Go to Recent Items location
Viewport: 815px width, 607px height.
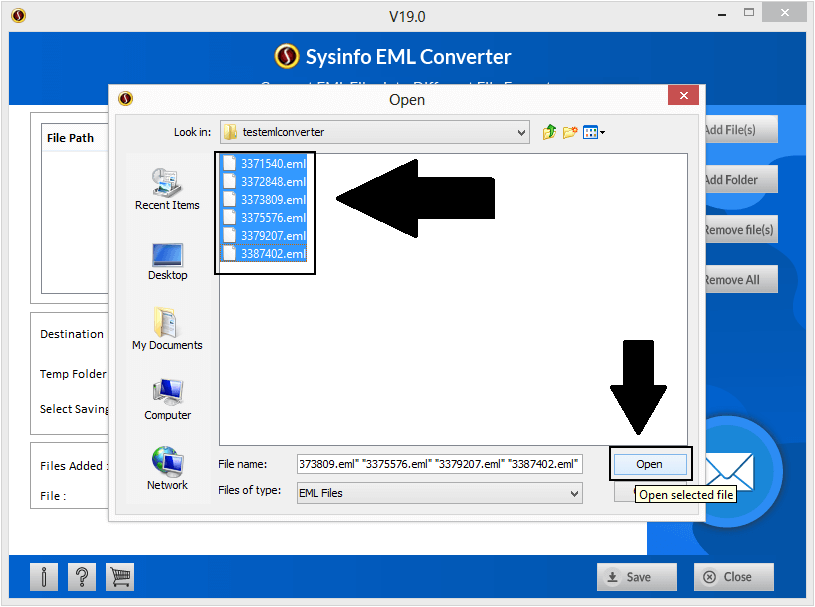pos(167,189)
